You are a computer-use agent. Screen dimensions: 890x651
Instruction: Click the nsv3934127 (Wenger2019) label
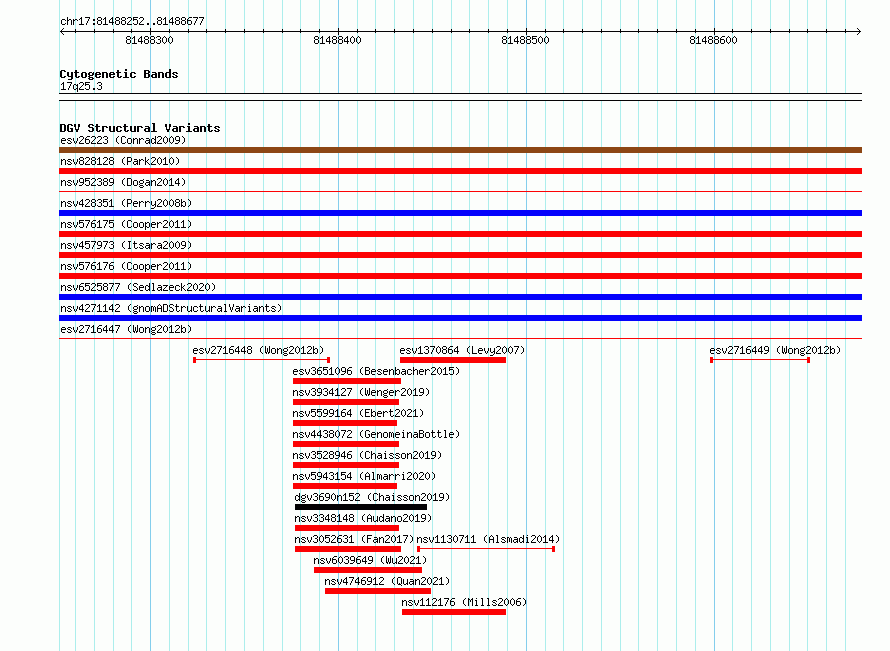(x=361, y=392)
